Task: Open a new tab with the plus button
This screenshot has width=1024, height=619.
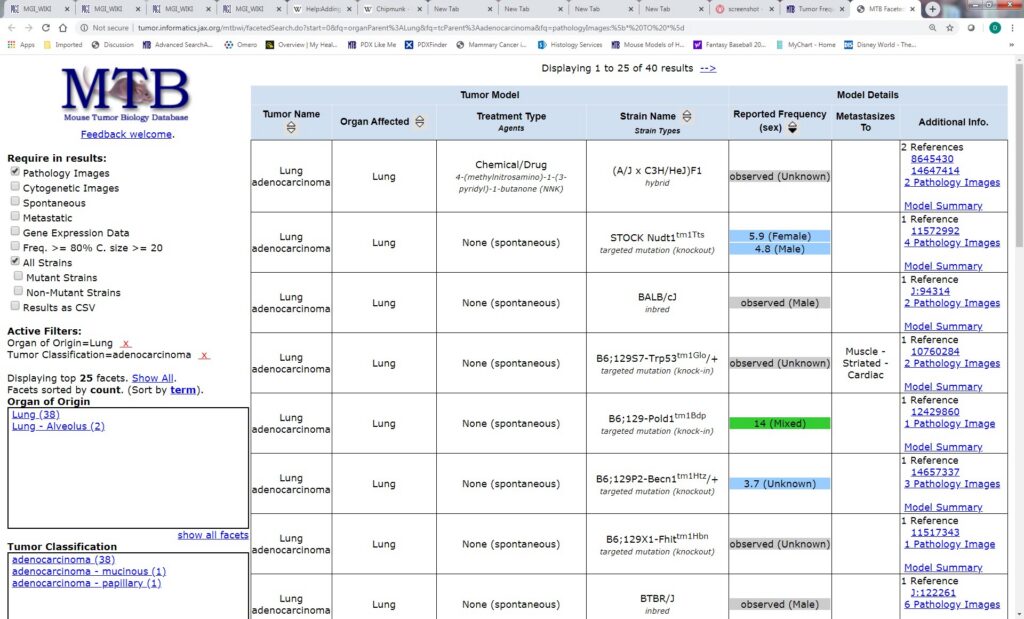Action: (x=933, y=9)
